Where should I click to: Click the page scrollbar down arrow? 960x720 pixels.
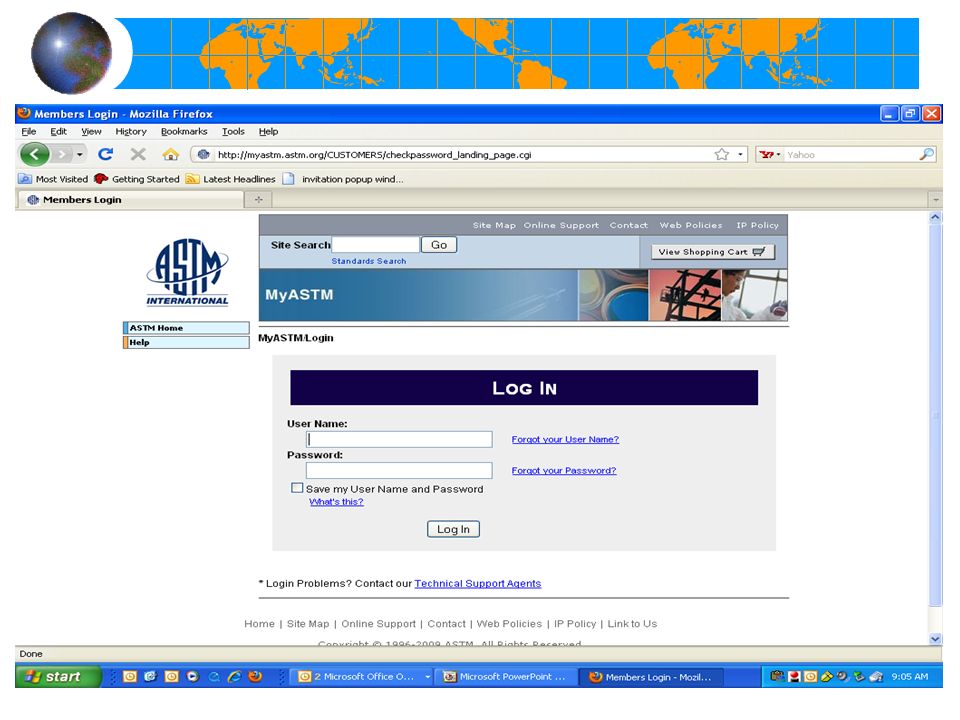coord(935,639)
